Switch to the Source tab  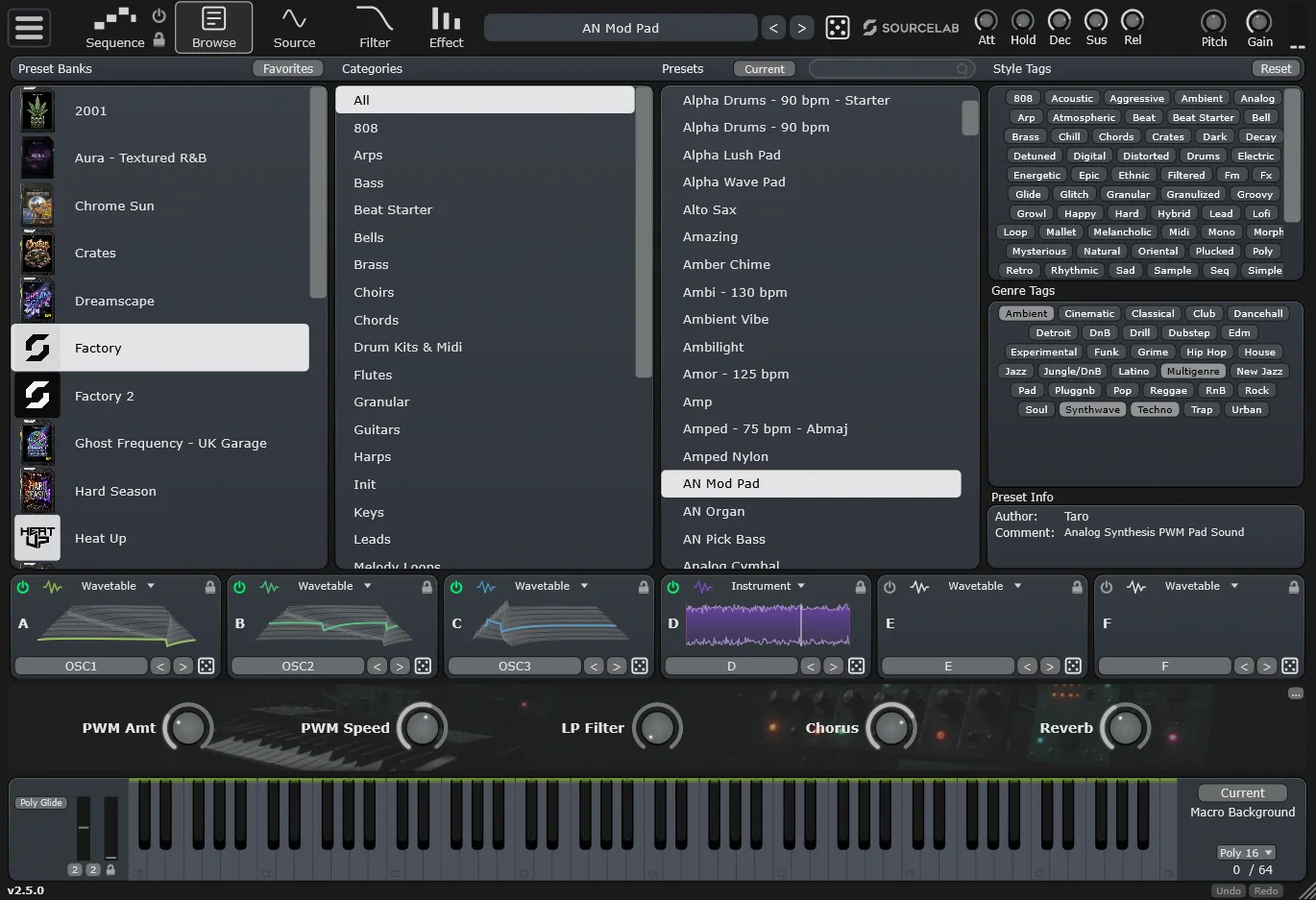point(294,28)
